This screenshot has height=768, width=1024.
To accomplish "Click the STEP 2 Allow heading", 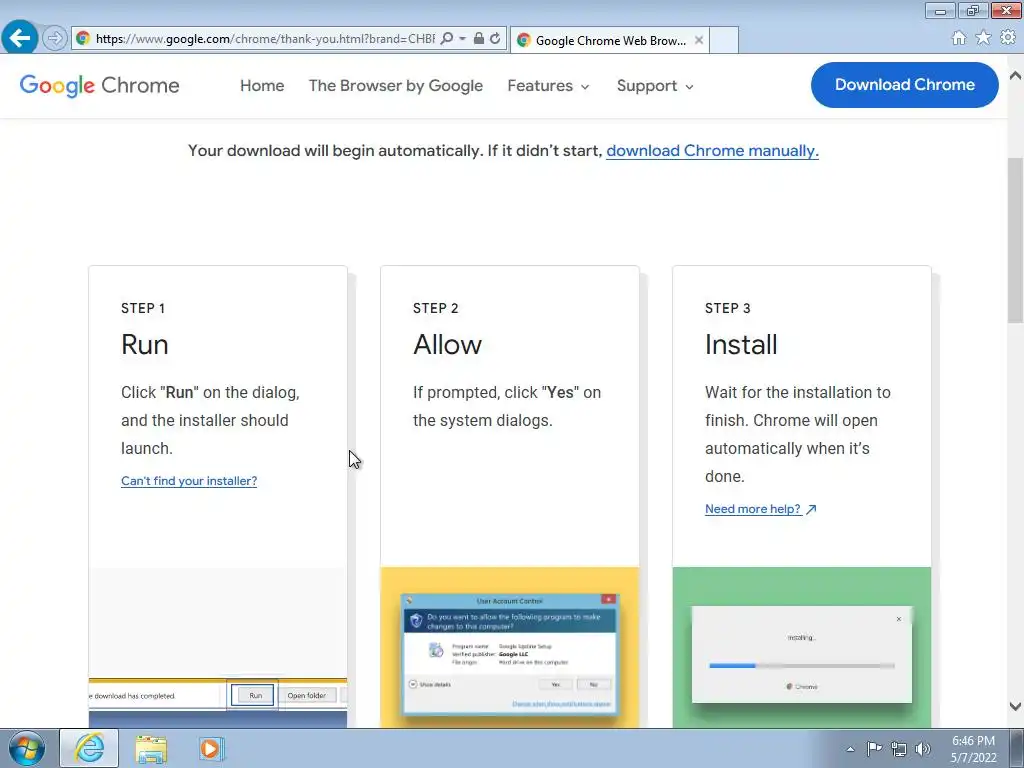I will click(447, 344).
